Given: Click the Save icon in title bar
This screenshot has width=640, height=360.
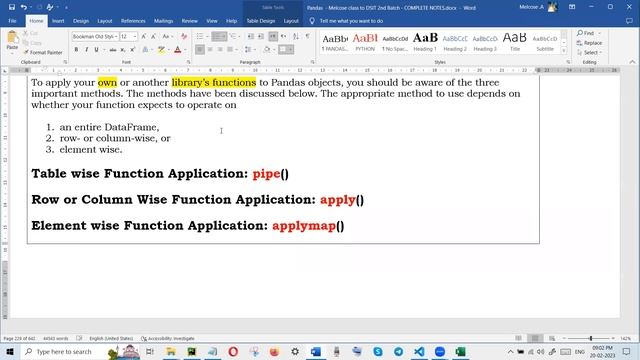Looking at the screenshot, I should pyautogui.click(x=11, y=7).
